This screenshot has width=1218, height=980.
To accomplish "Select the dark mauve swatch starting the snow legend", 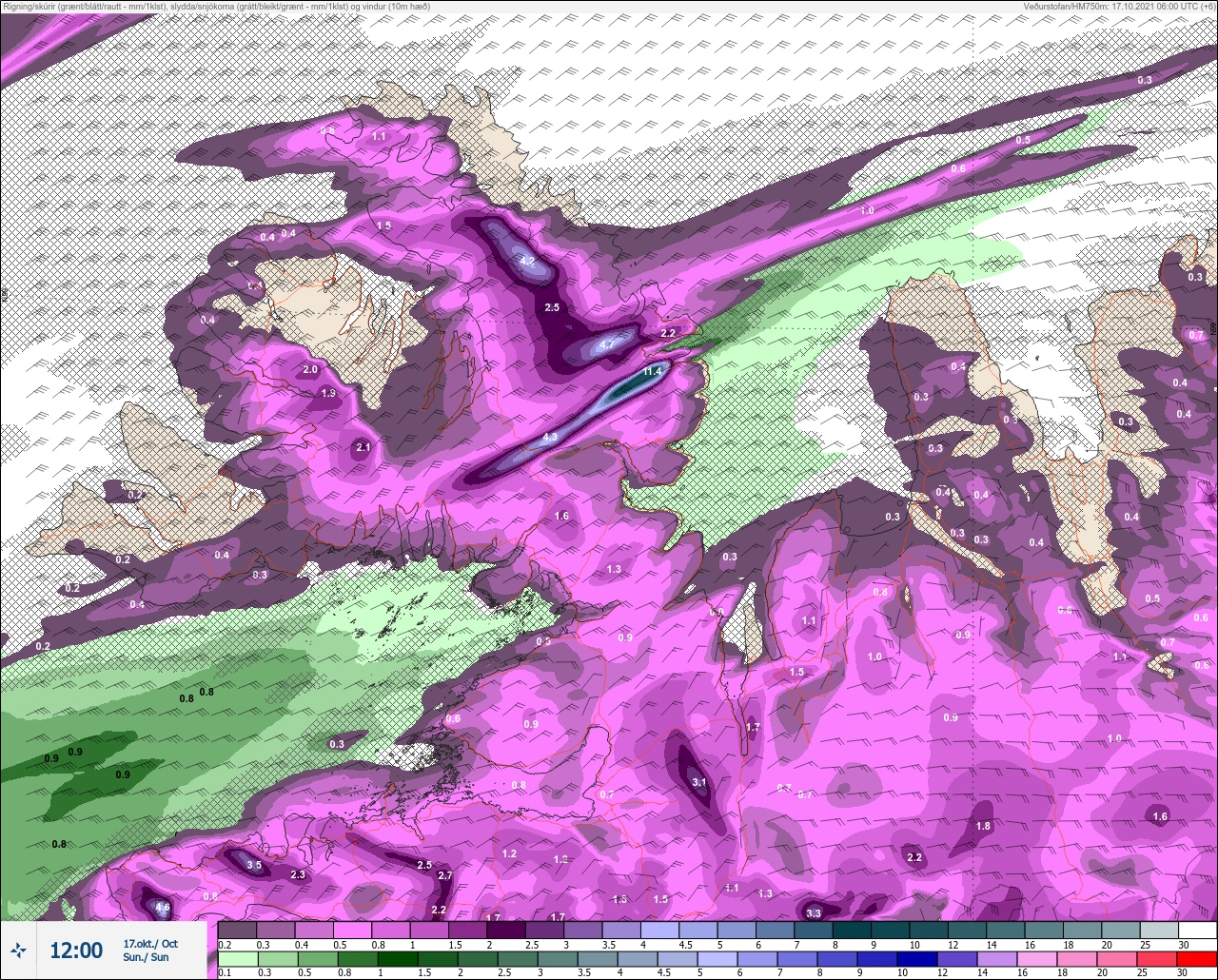I will (237, 930).
